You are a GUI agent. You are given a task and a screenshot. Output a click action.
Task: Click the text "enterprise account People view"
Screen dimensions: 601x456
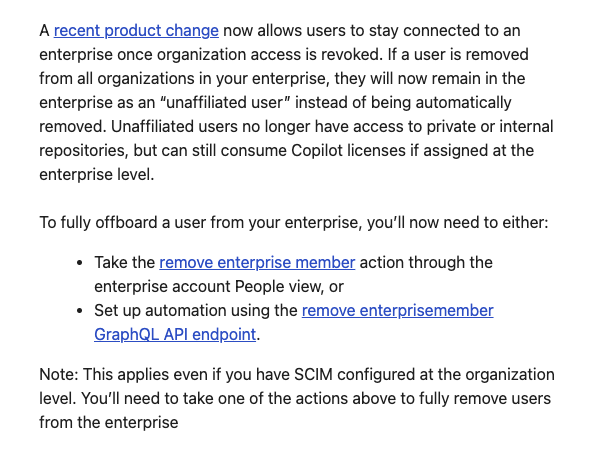point(206,287)
